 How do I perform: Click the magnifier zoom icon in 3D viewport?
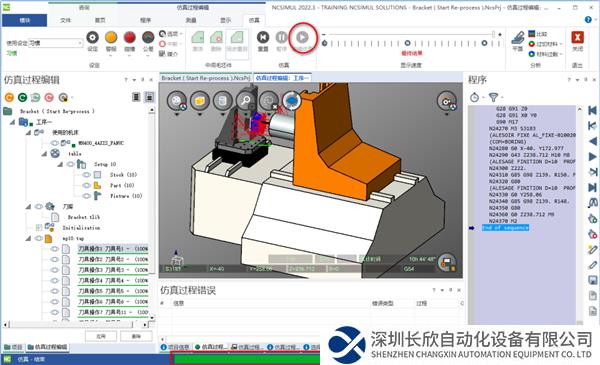point(246,101)
